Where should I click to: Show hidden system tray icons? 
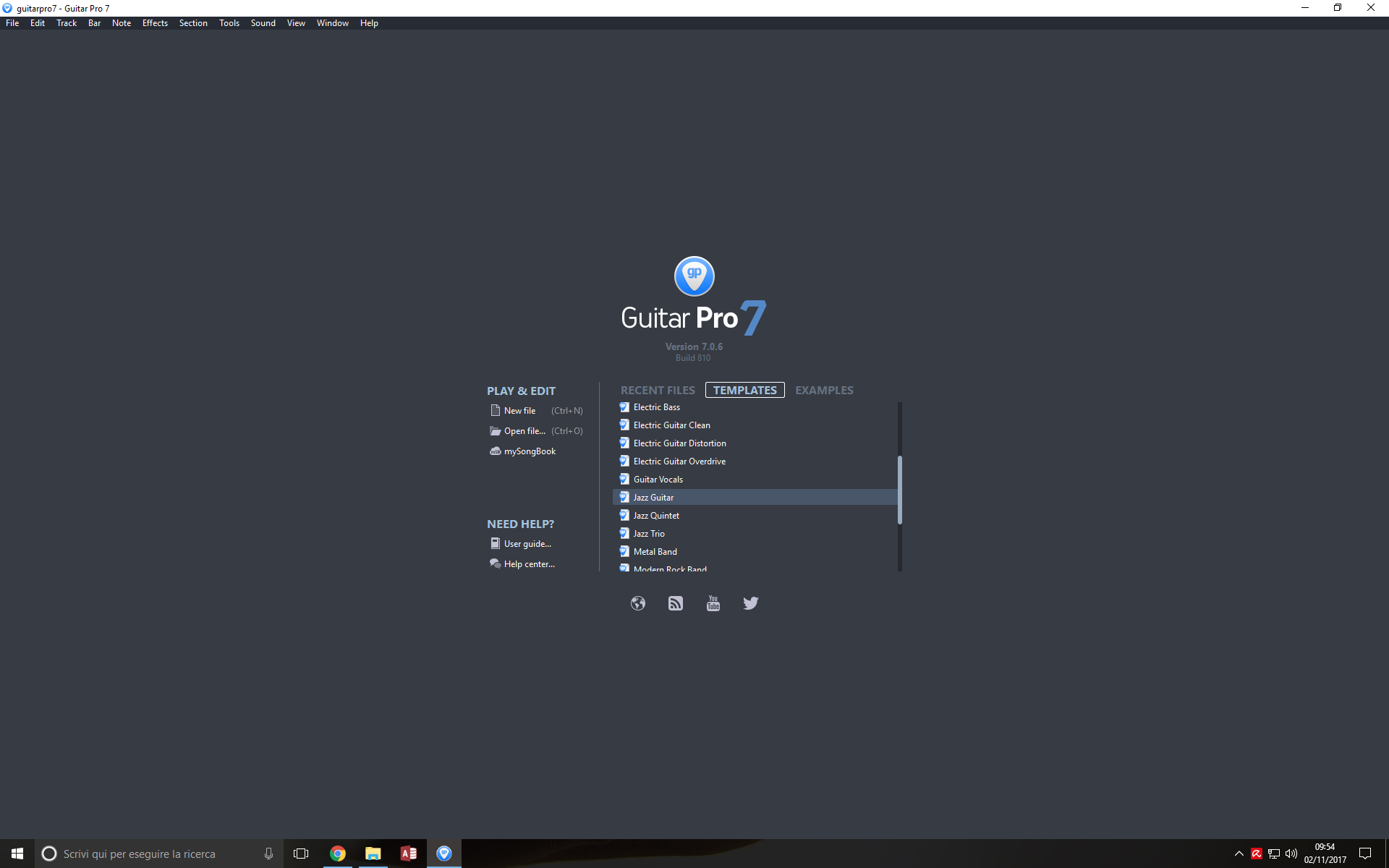pyautogui.click(x=1239, y=854)
